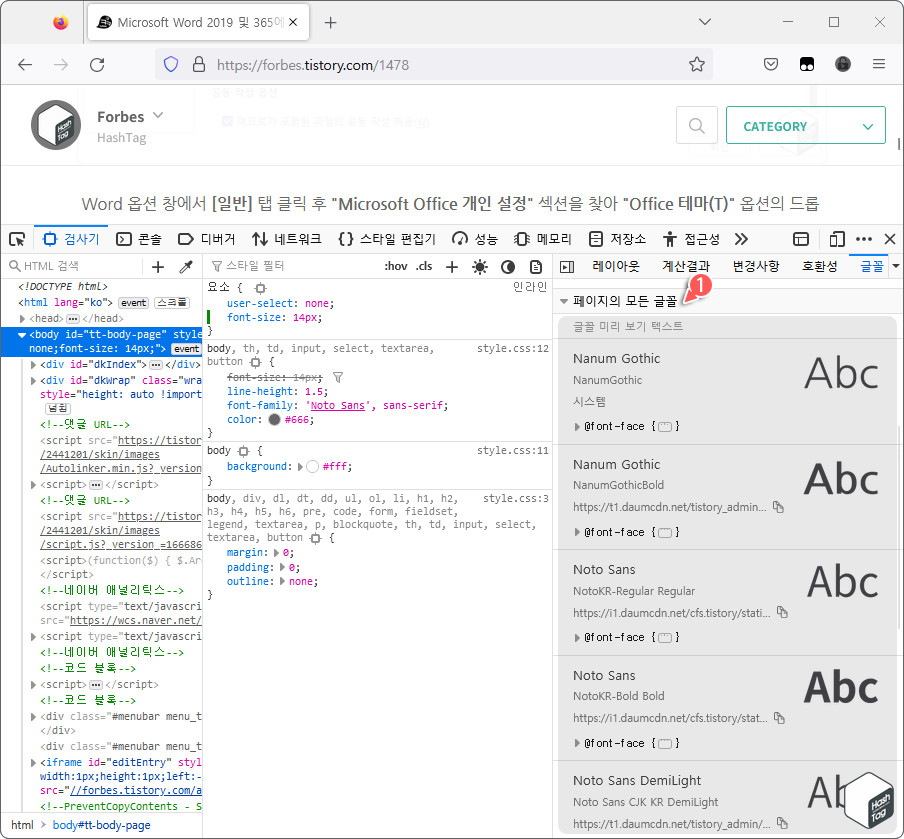Expand the head element in HTML tree
This screenshot has width=904, height=839.
coord(22,319)
